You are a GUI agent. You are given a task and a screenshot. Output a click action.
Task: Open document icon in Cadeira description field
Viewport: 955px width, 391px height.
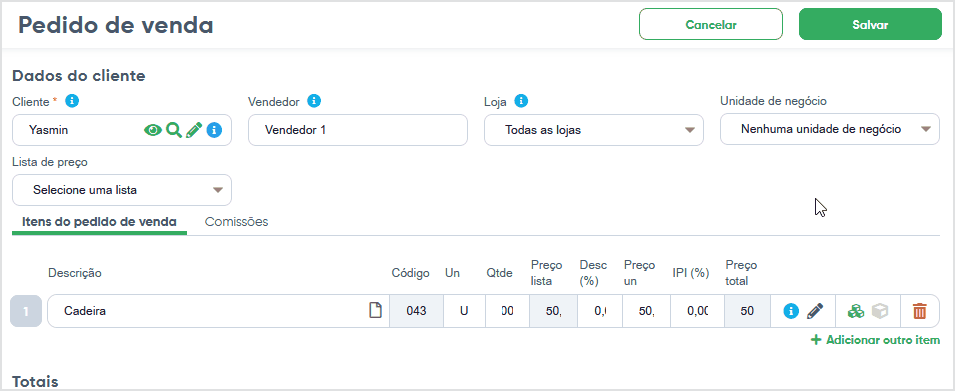[x=376, y=311]
